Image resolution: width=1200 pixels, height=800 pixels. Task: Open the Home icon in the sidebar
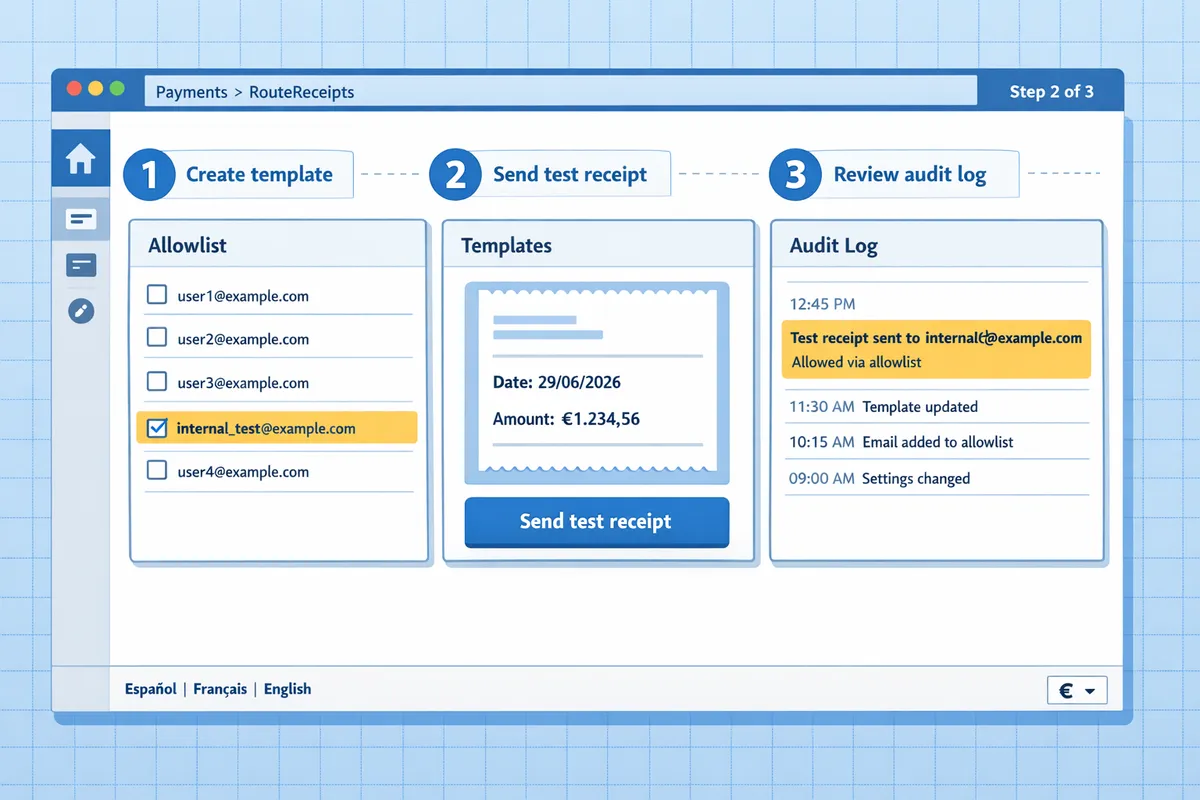click(x=80, y=159)
